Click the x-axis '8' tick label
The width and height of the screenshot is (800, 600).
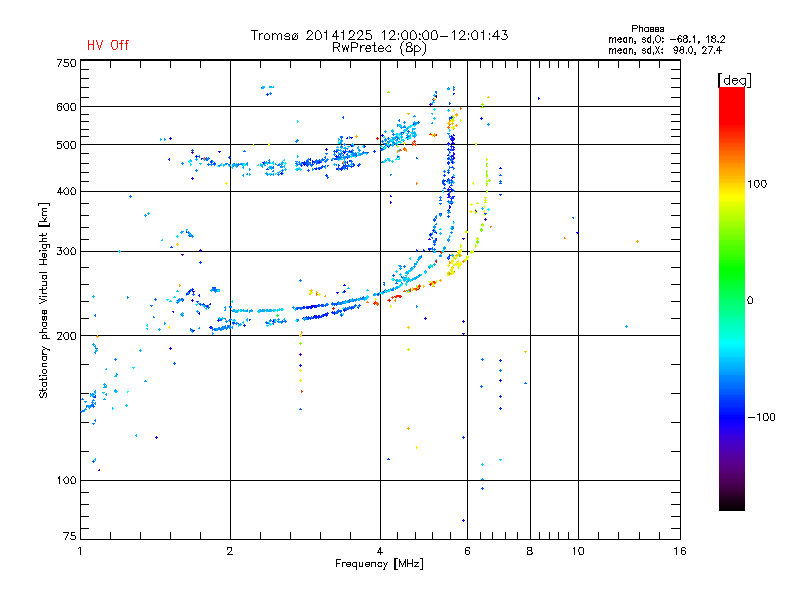(x=530, y=551)
